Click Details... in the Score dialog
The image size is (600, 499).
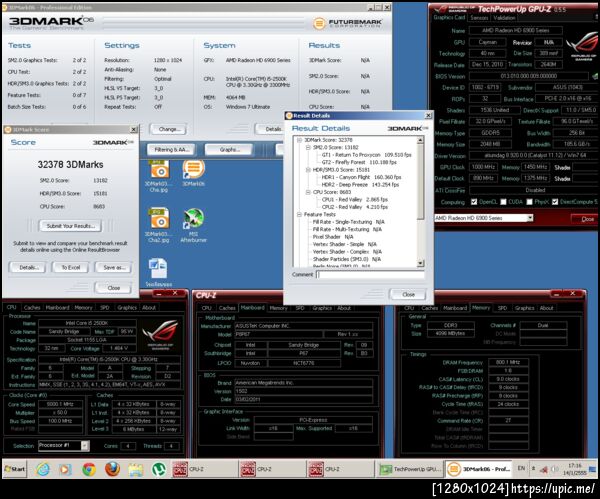28,267
